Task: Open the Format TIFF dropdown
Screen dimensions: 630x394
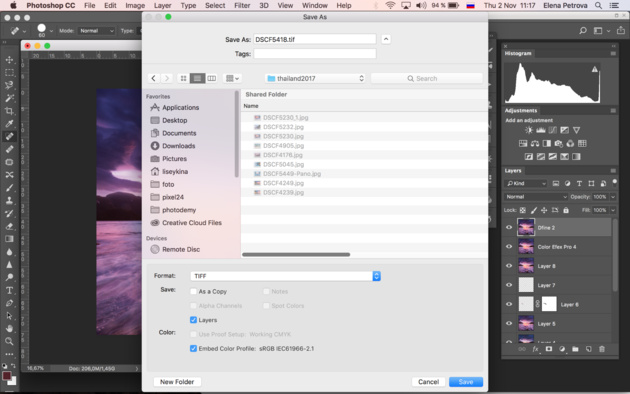Action: click(285, 276)
